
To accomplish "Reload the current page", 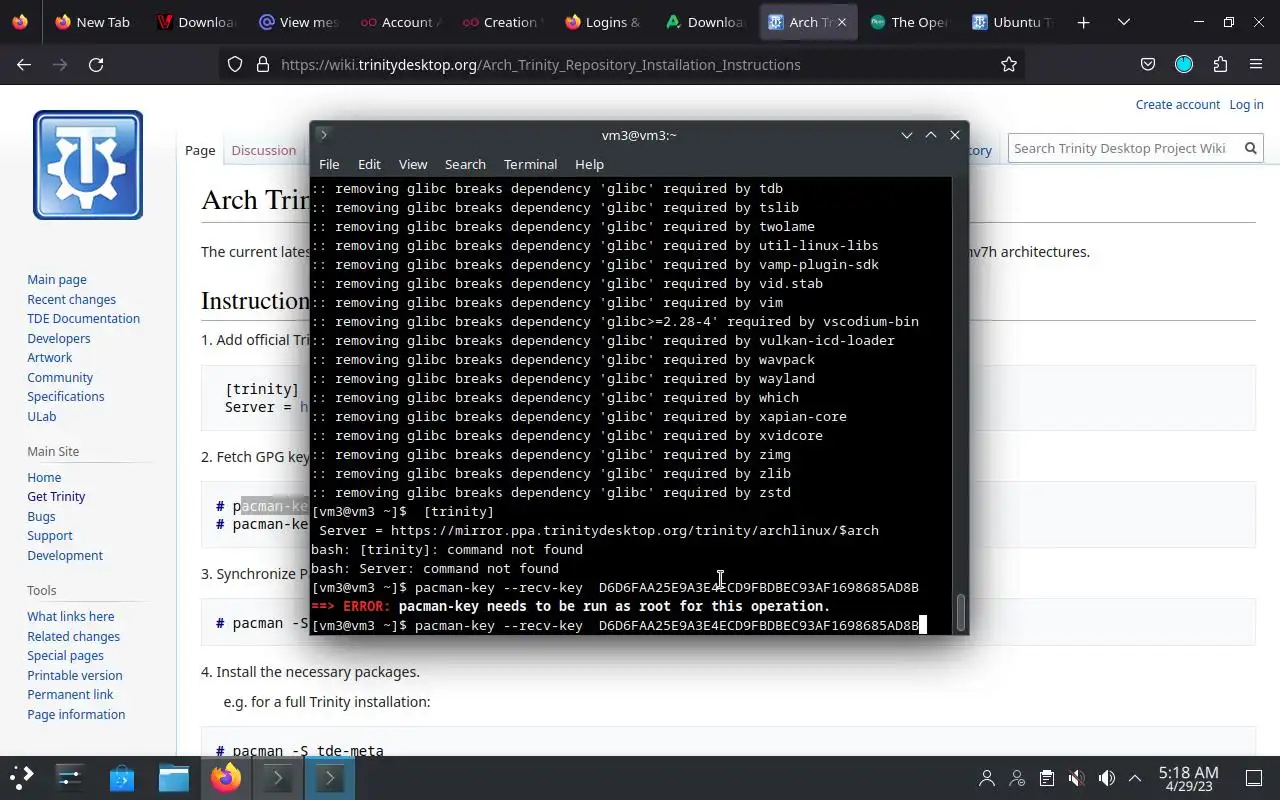I will 96,64.
